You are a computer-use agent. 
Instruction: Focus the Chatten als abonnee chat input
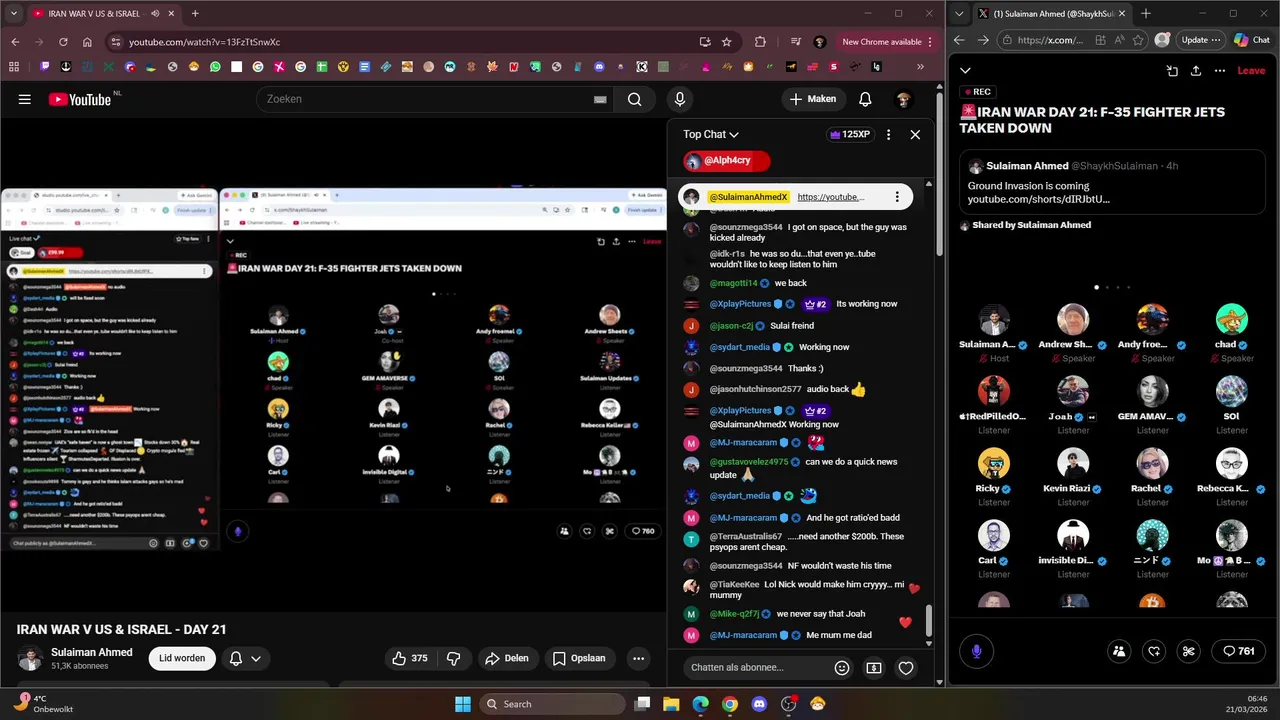[x=755, y=668]
